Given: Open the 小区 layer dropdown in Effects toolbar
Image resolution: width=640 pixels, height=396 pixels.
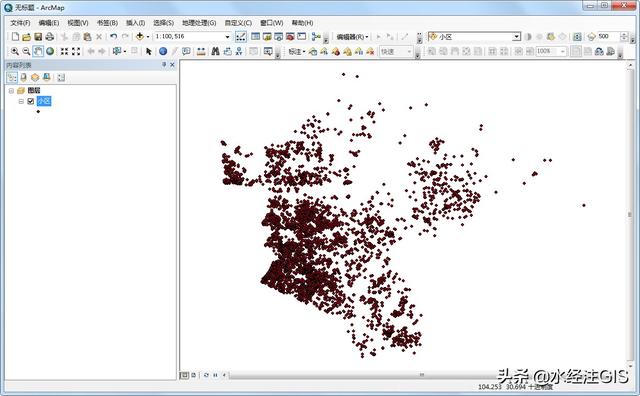Looking at the screenshot, I should (516, 37).
